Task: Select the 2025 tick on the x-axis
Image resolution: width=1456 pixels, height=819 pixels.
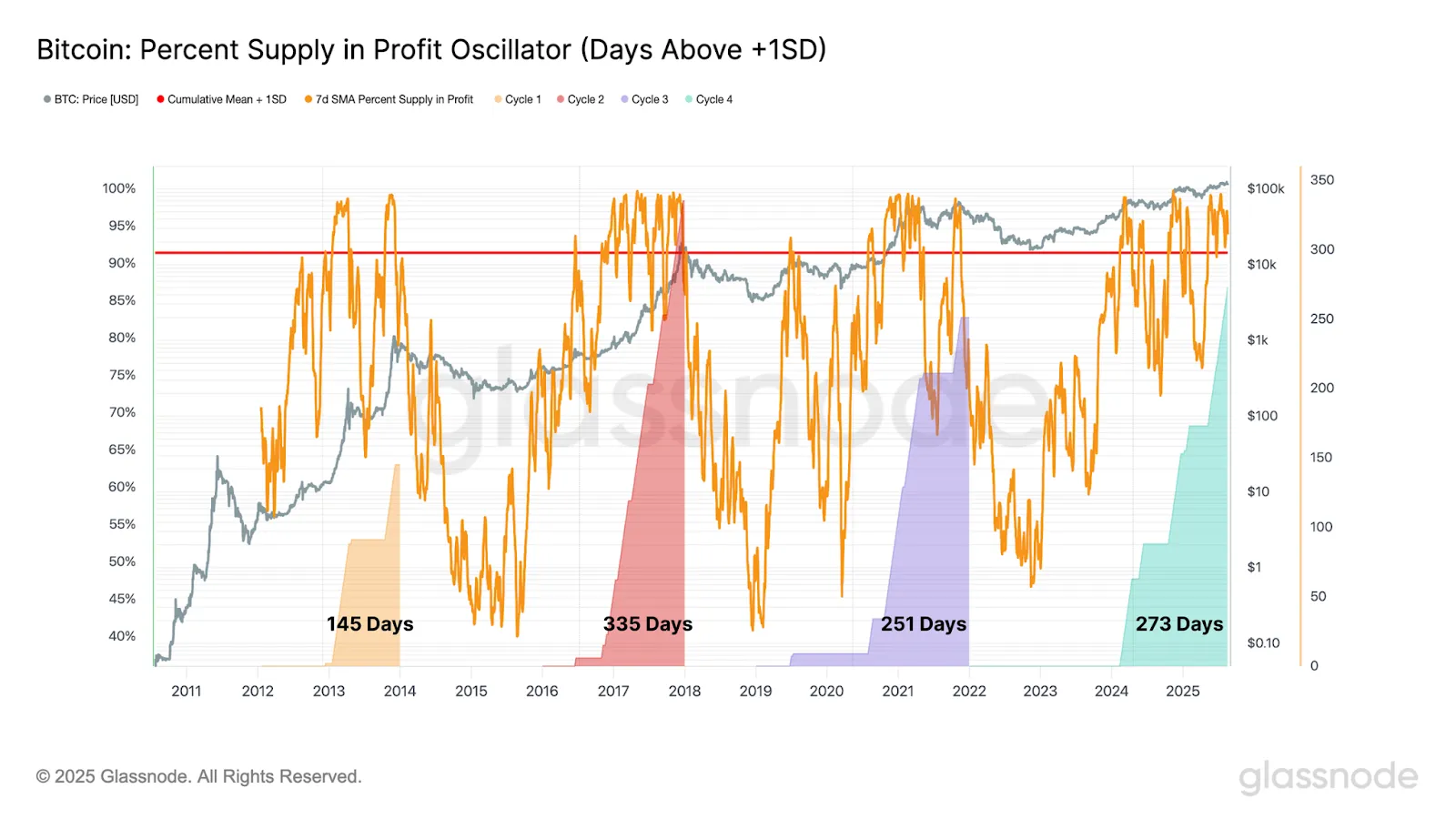Action: pos(1183,691)
